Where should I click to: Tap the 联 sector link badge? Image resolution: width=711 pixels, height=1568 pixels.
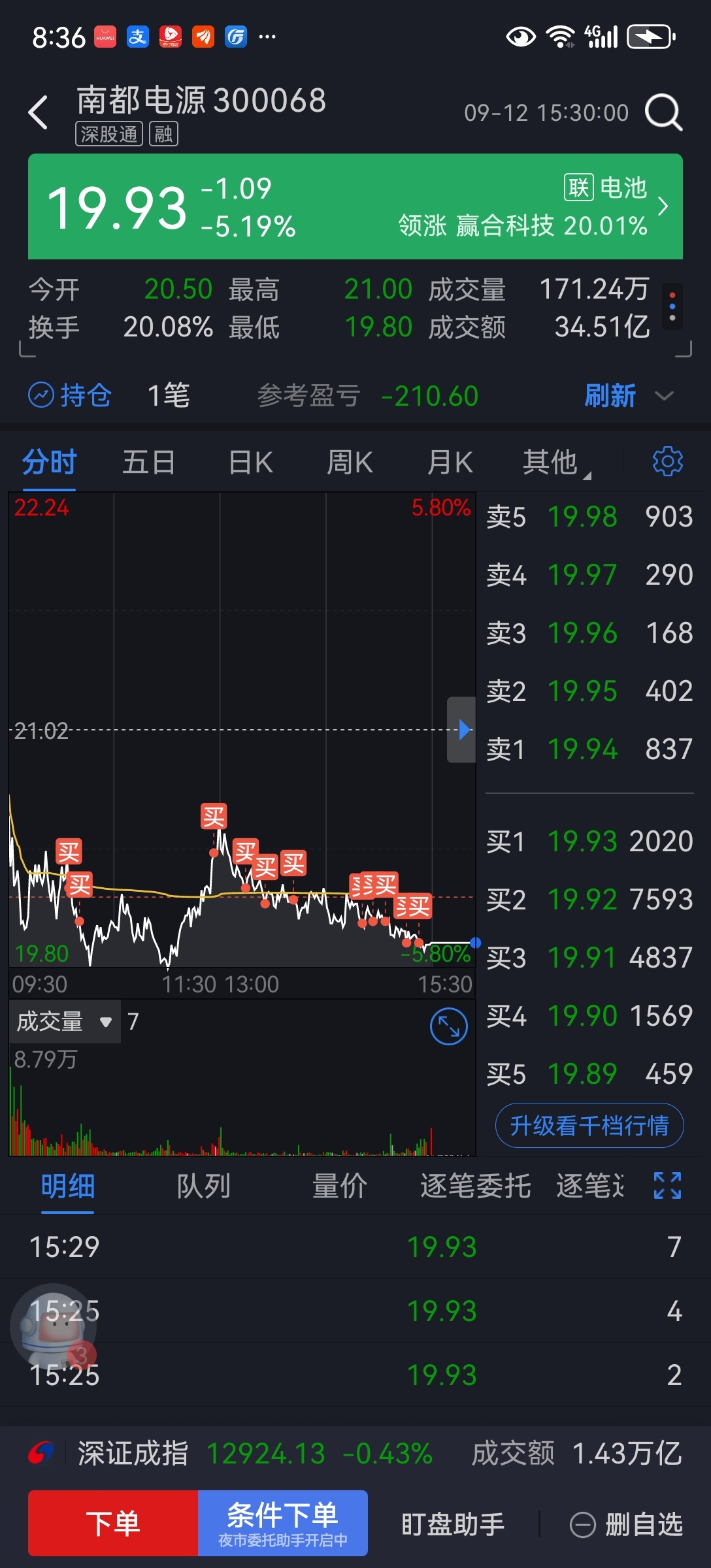coord(579,188)
